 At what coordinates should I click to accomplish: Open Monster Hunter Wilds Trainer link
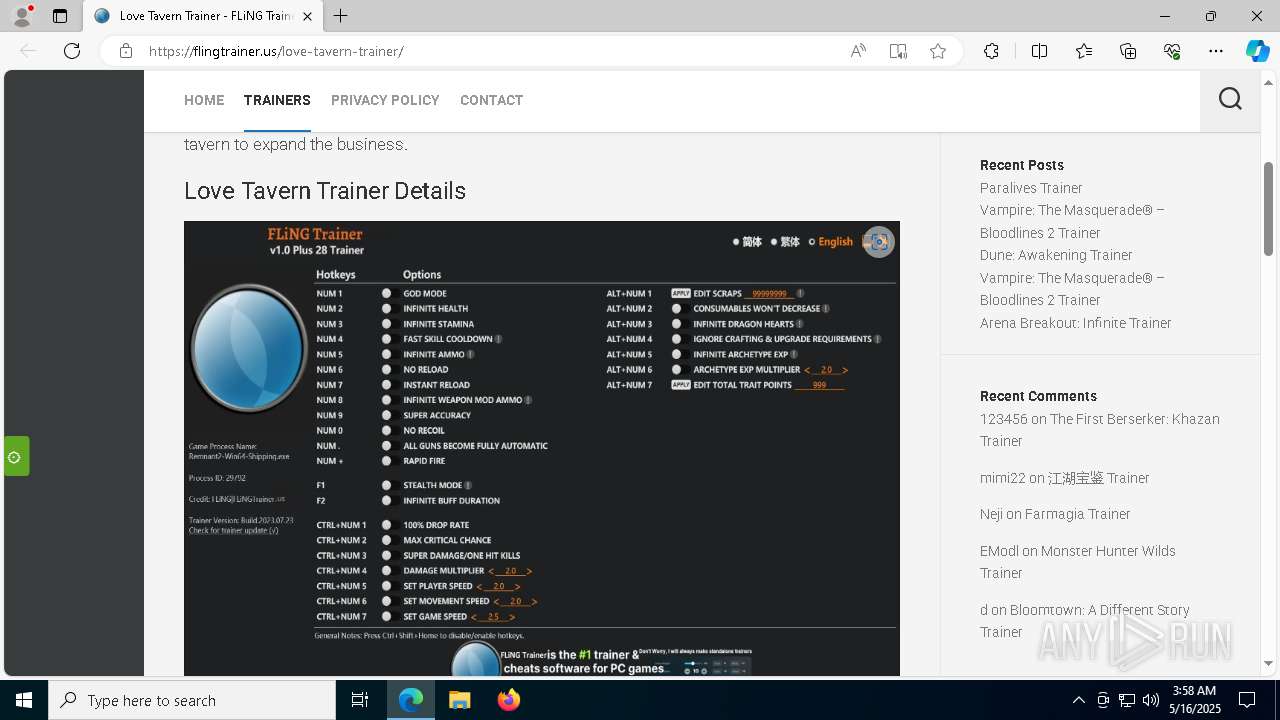click(x=1078, y=562)
